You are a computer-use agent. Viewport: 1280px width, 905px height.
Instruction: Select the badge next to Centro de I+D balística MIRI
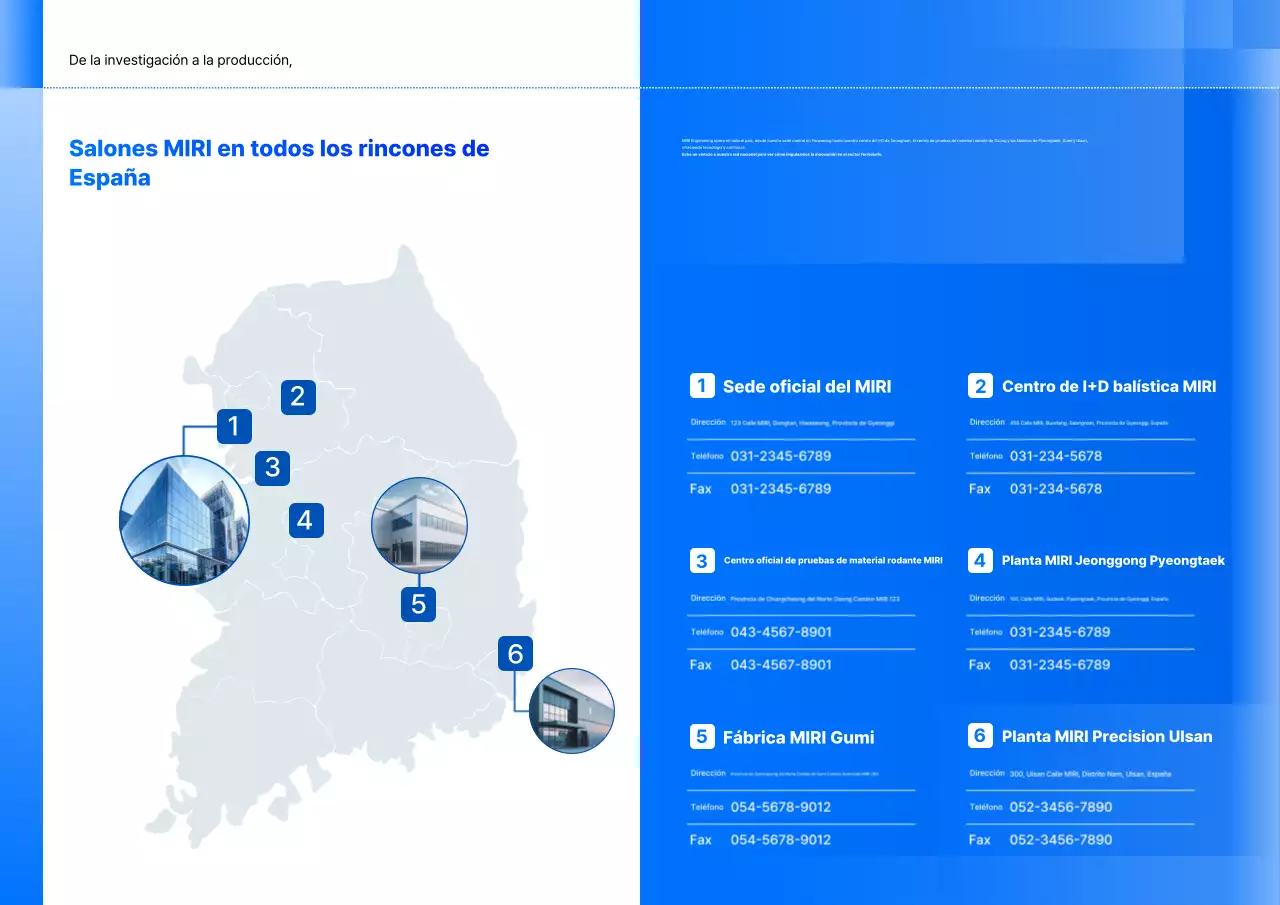(980, 386)
